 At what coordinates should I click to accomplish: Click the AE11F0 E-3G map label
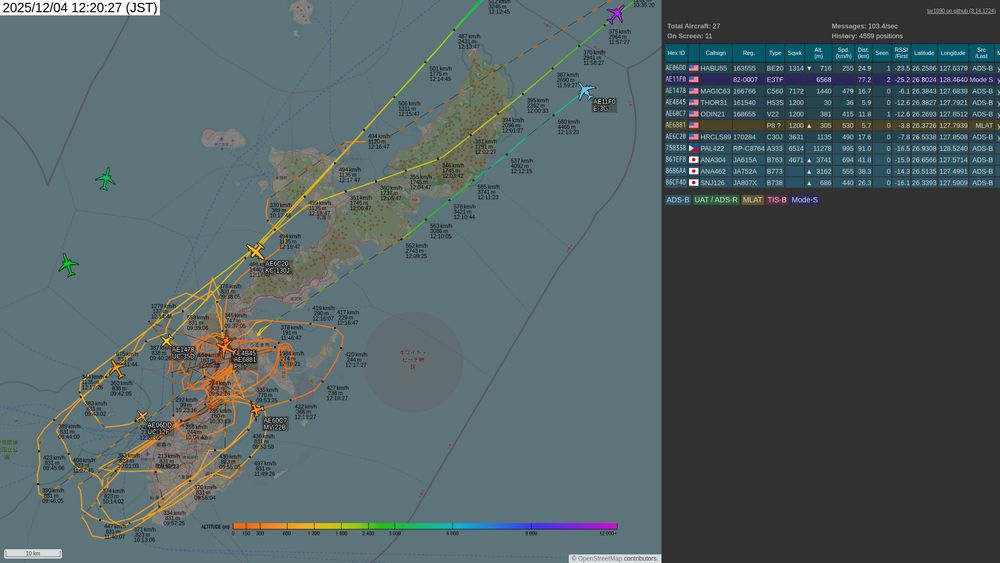tap(604, 105)
